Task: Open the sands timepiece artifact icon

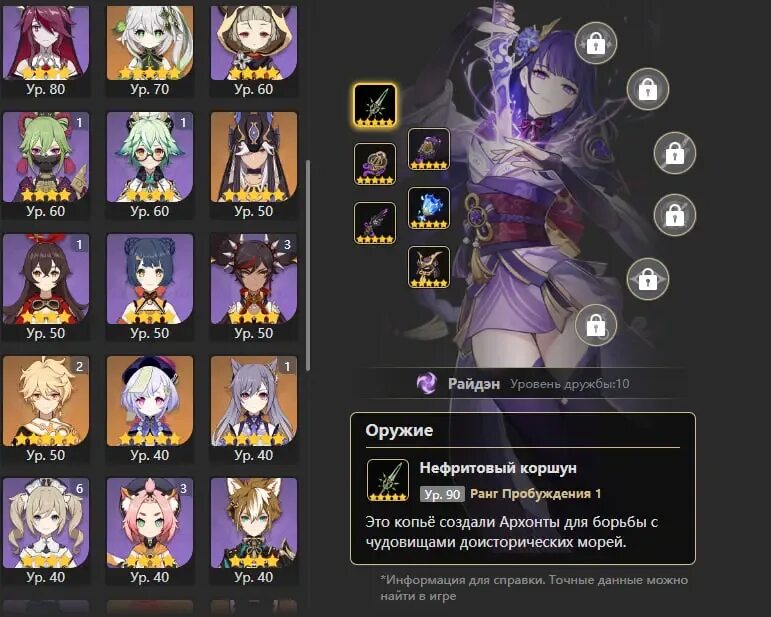Action: tap(429, 149)
